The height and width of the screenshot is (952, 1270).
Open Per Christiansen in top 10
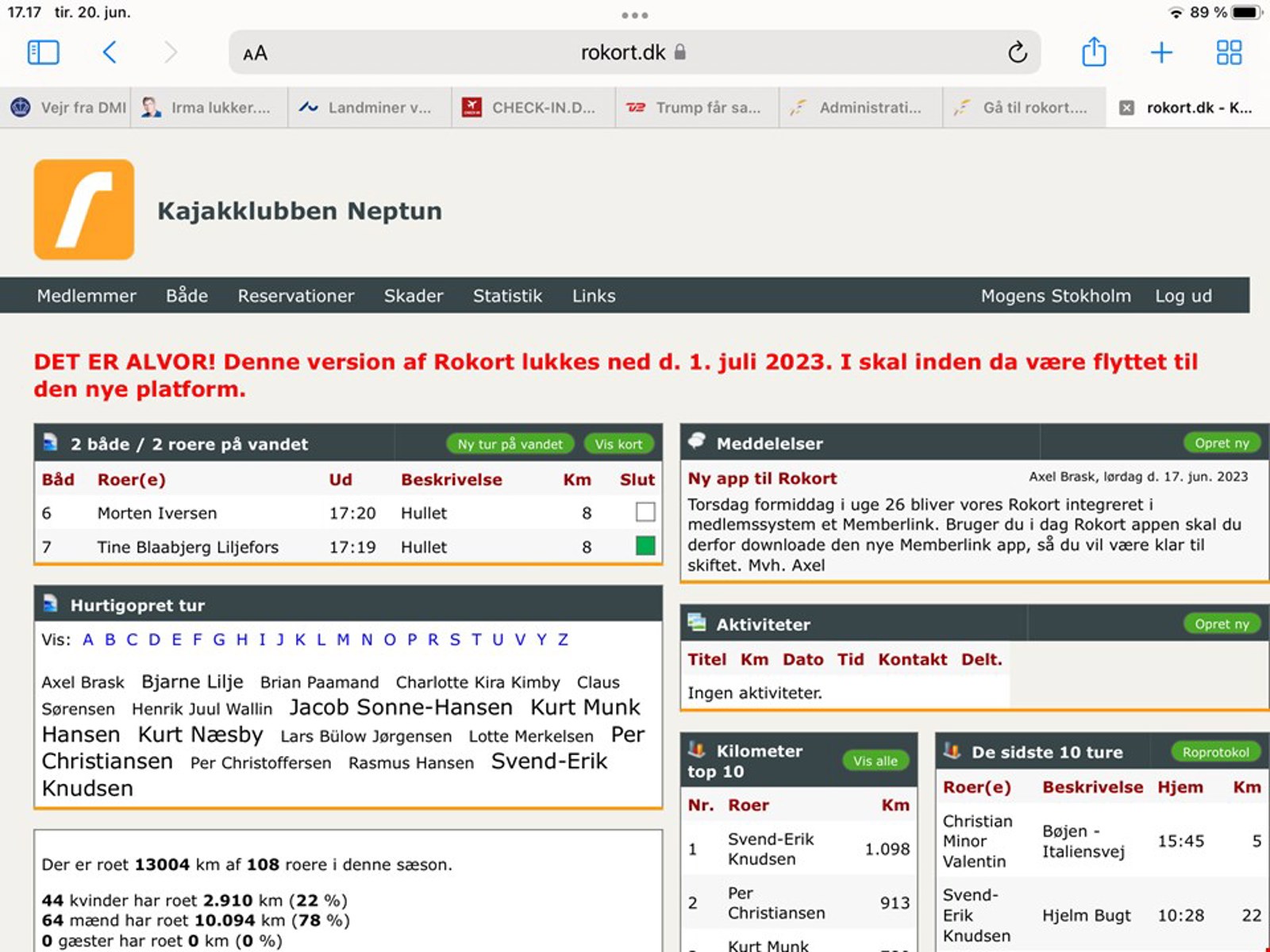click(776, 903)
